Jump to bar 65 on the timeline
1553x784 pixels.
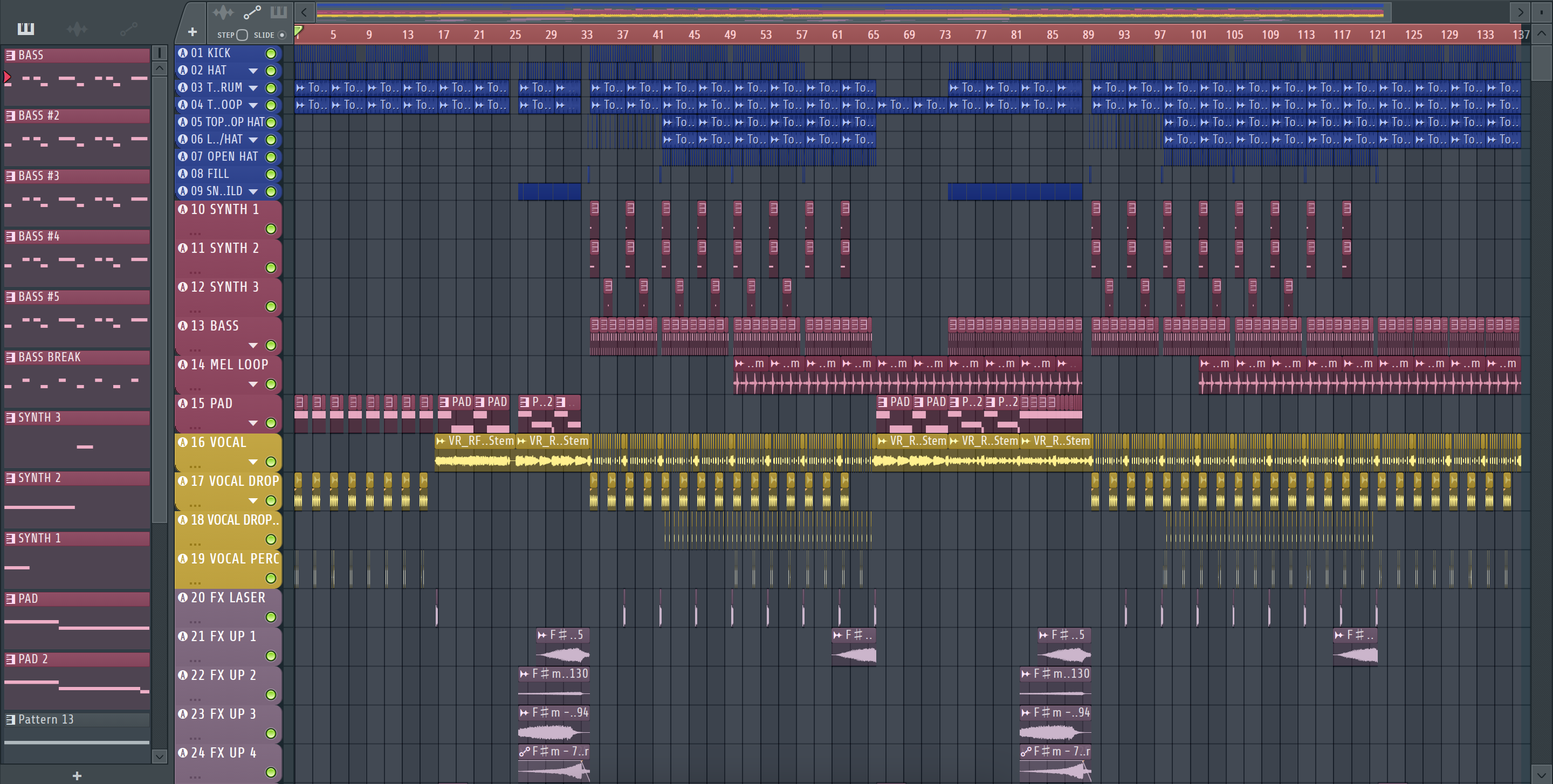pos(873,35)
